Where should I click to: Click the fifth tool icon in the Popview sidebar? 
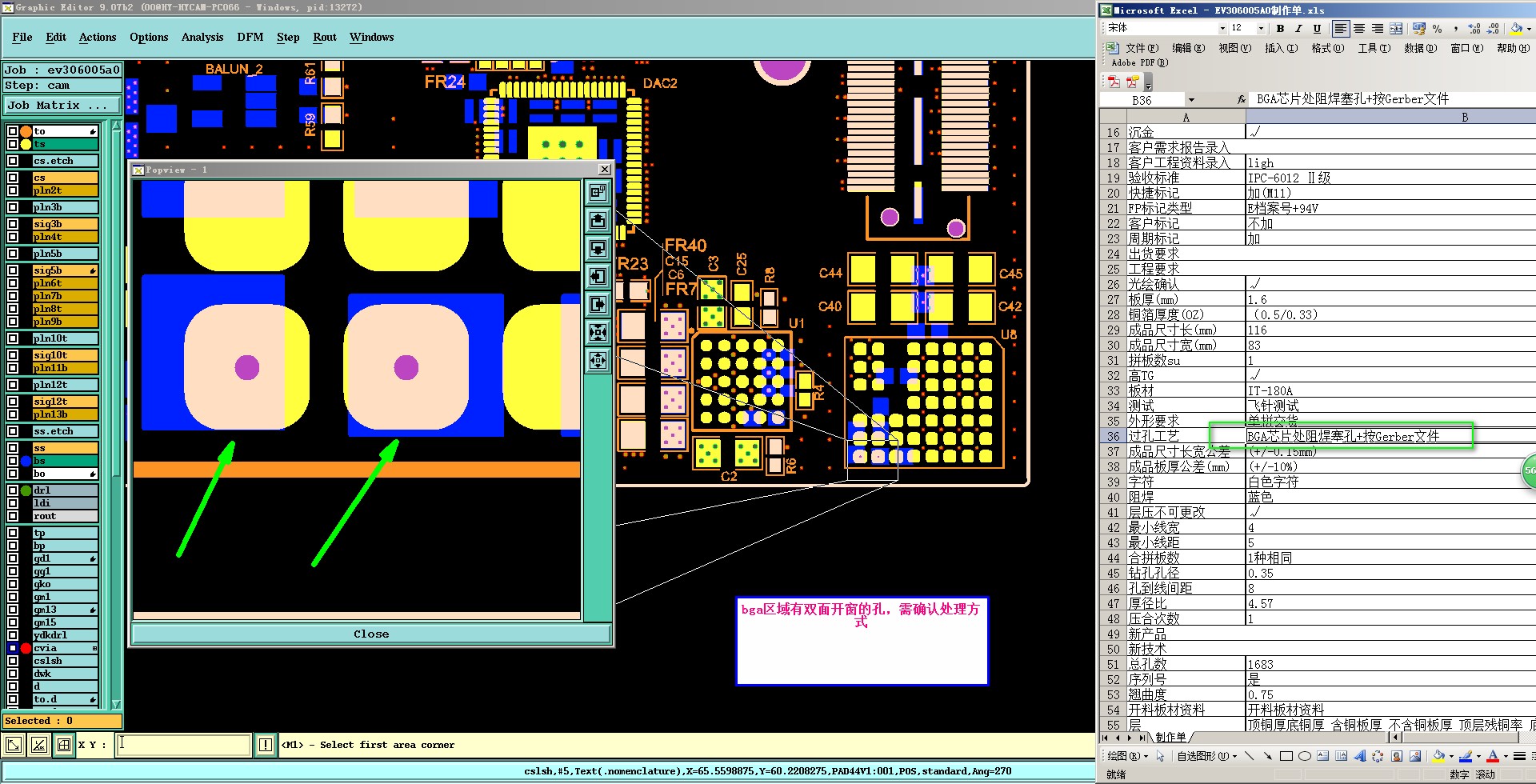(x=598, y=304)
